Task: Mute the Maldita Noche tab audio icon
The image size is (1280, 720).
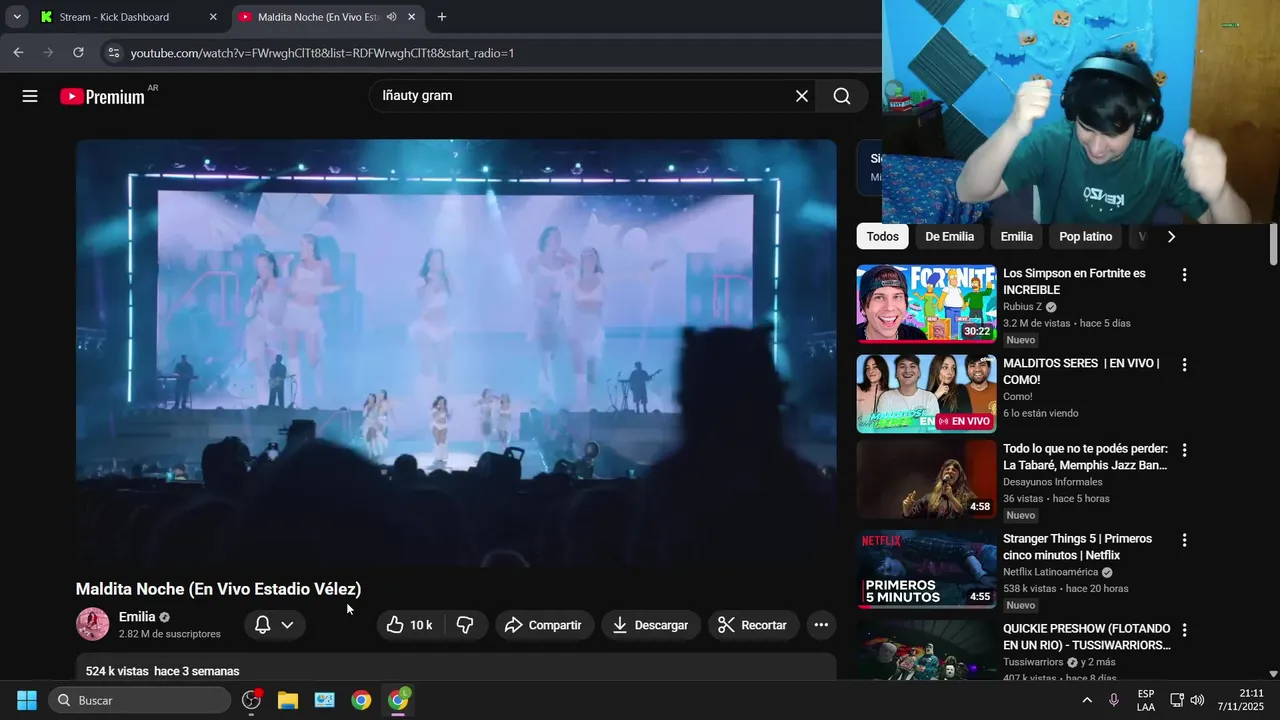Action: [391, 17]
